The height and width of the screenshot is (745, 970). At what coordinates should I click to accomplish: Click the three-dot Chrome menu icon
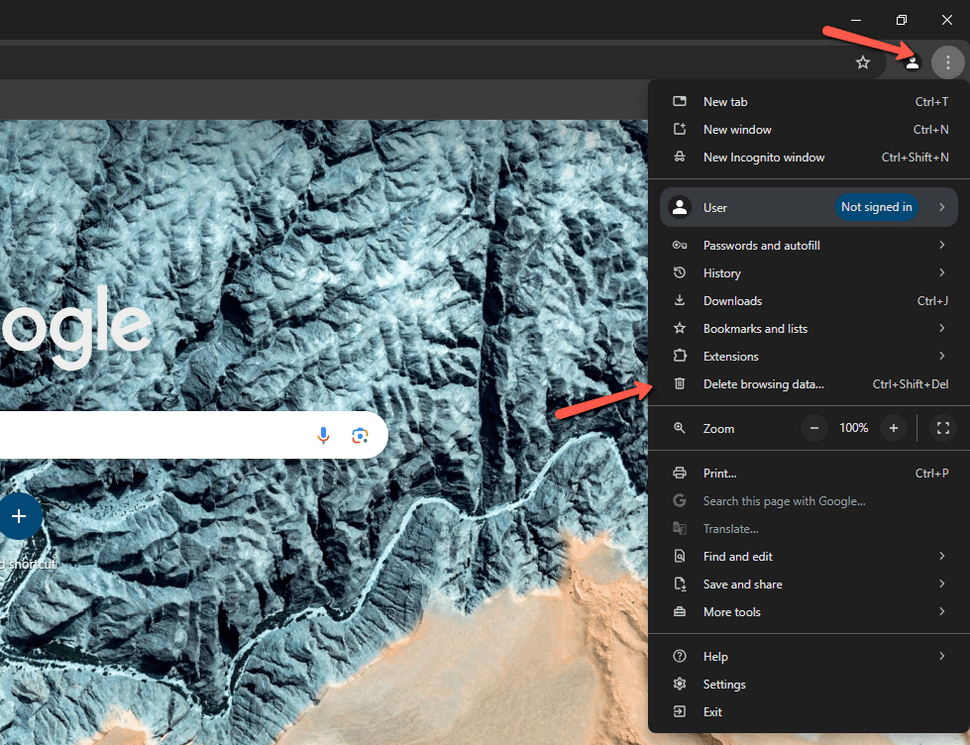[x=947, y=62]
